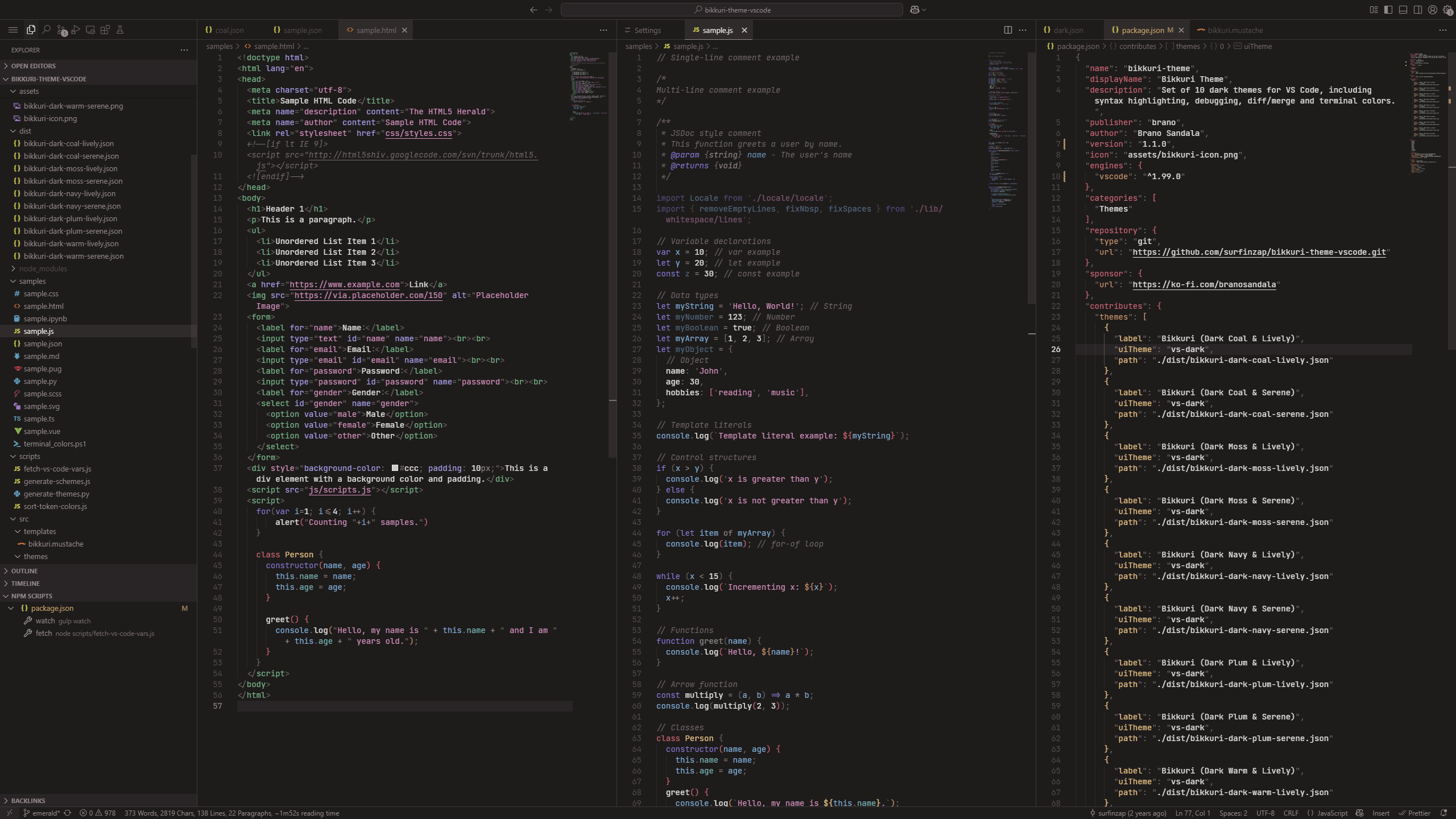
Task: Click the JavaScript language mode in status bar
Action: tap(1331, 813)
